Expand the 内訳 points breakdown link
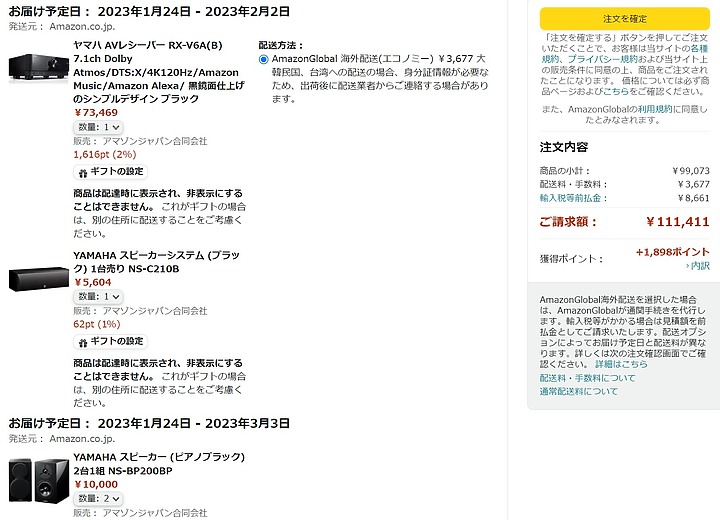 pos(698,266)
